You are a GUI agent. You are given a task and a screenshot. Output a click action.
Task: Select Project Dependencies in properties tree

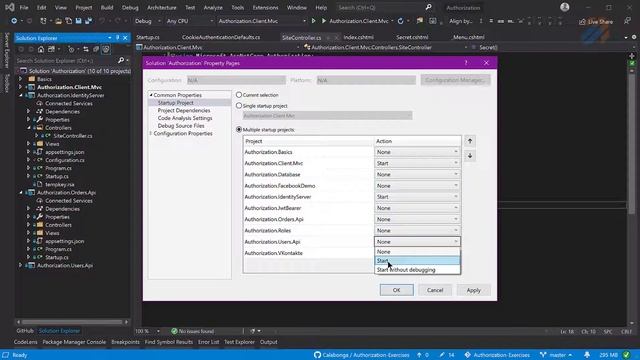tap(184, 111)
